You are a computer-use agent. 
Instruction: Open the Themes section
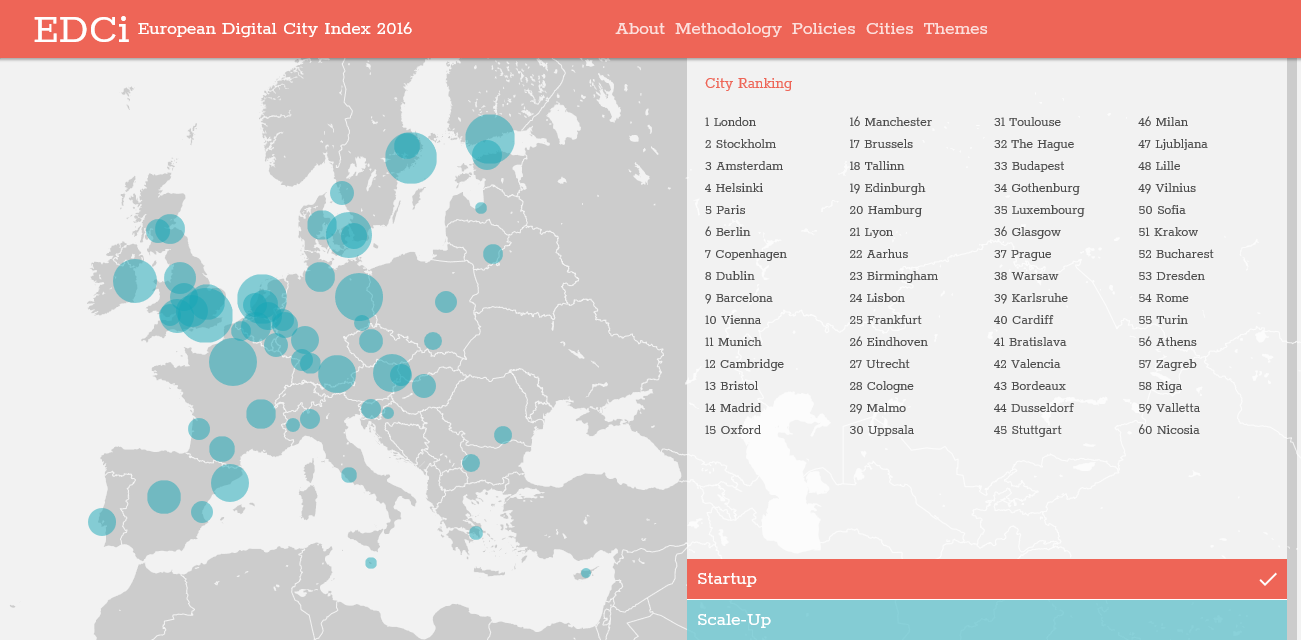point(955,29)
